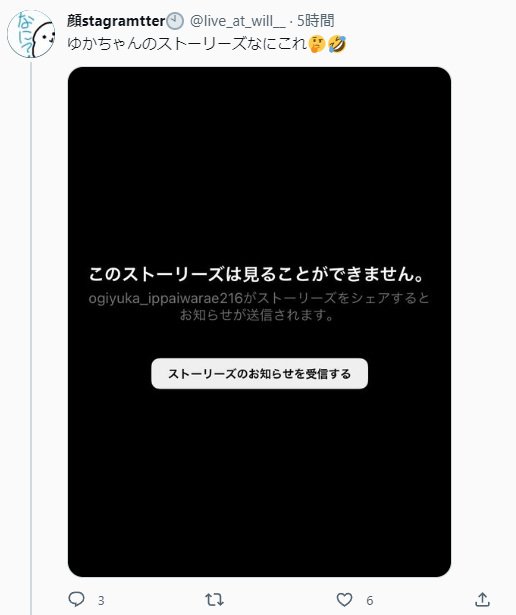Click the お知らせが送信されます text line
The image size is (516, 615).
pyautogui.click(x=256, y=315)
